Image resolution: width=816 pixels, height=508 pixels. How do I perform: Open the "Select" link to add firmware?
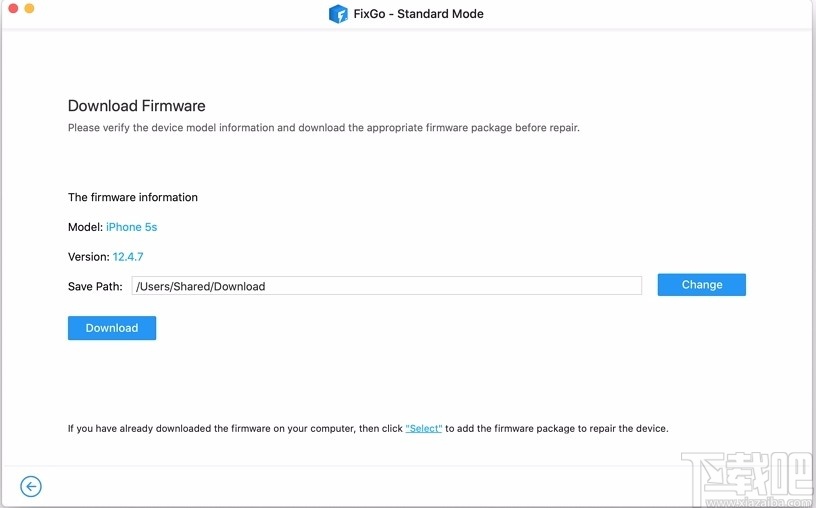coord(424,428)
